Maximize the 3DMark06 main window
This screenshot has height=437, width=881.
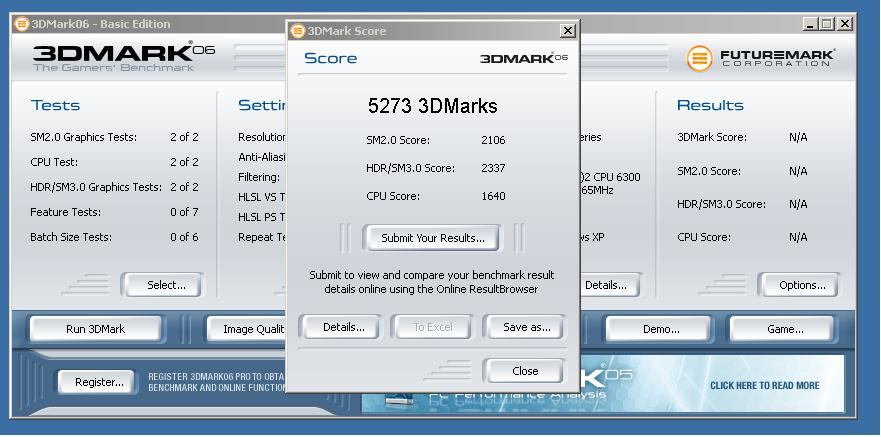tap(827, 24)
